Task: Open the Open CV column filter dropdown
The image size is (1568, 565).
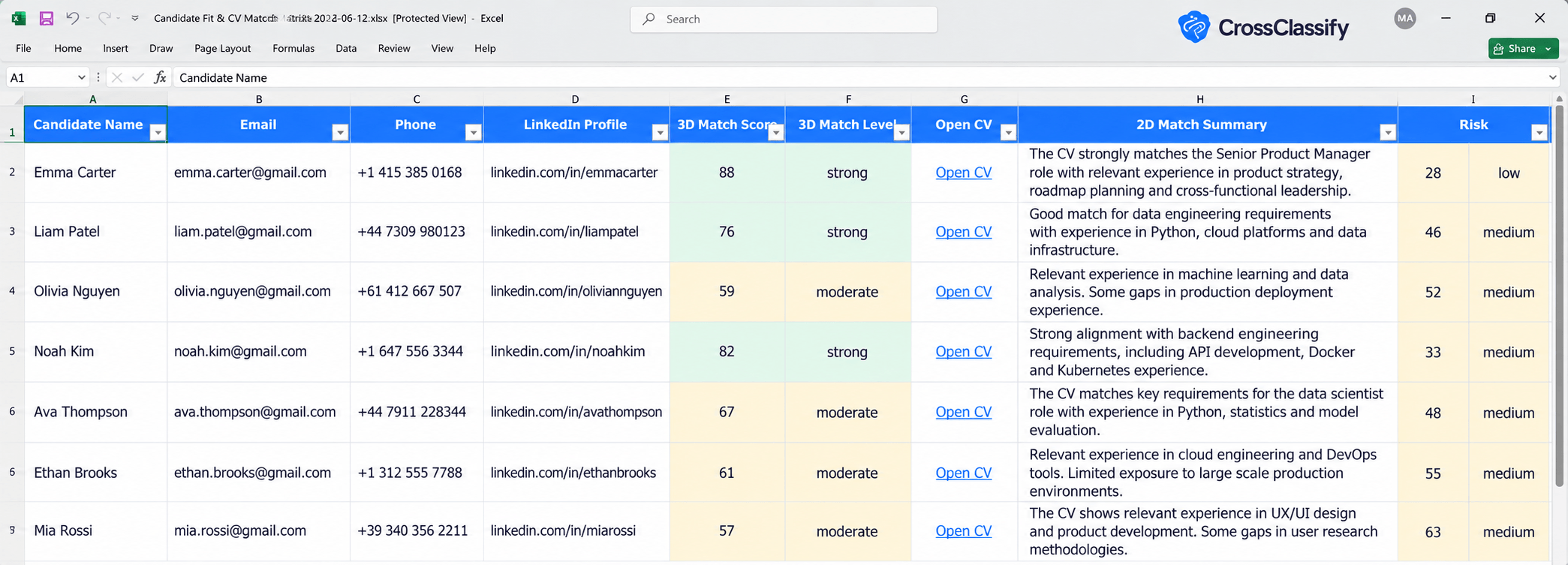Action: click(x=1009, y=133)
